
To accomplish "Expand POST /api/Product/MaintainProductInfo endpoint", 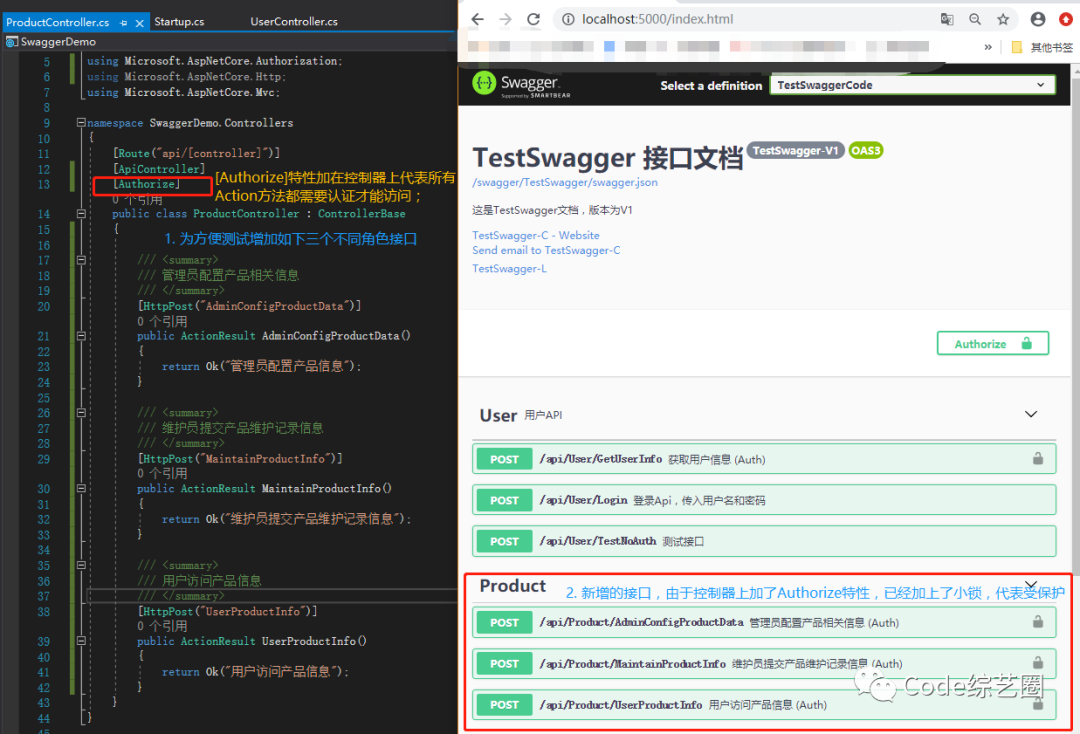I will [764, 663].
